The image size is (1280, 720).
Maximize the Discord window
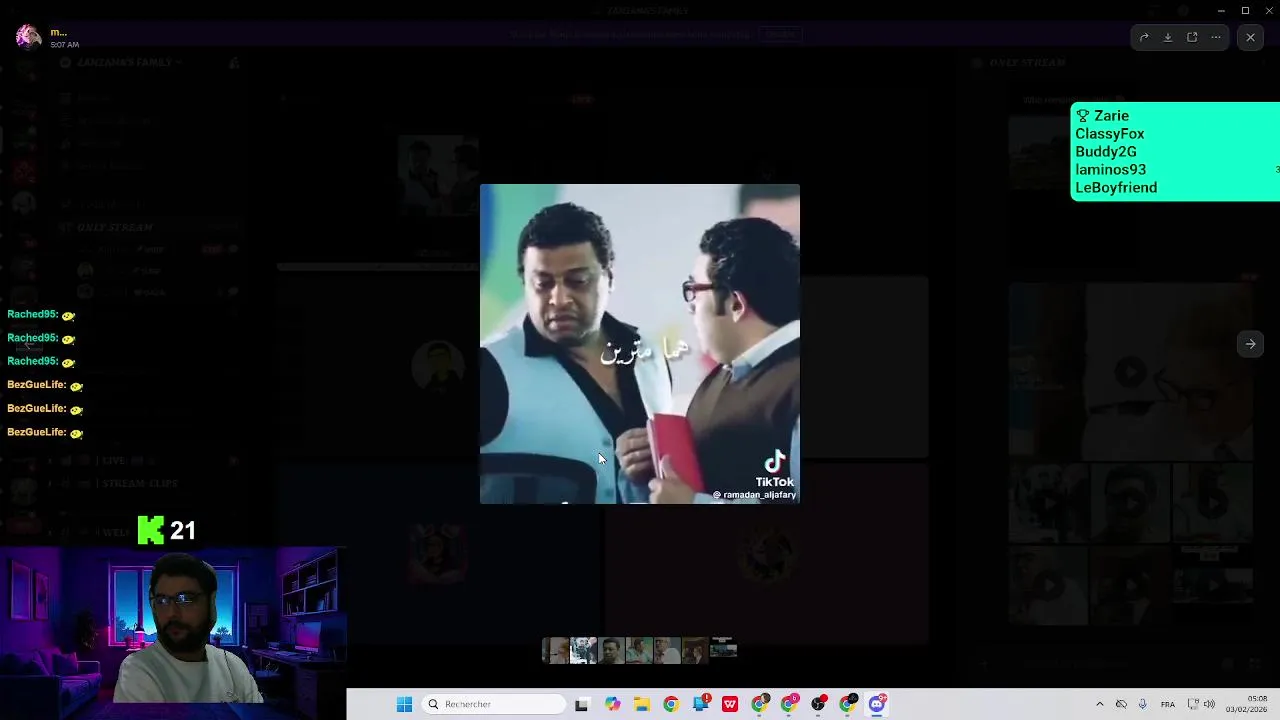click(x=1245, y=10)
